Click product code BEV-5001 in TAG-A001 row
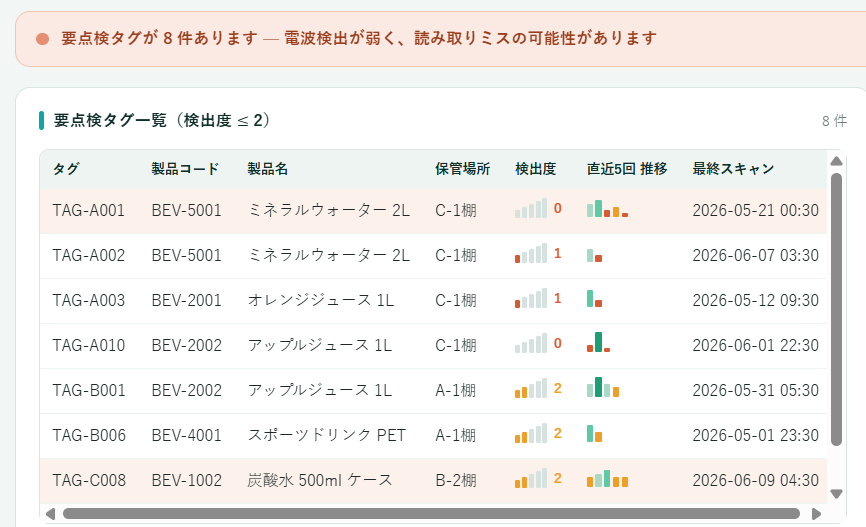 tap(186, 210)
